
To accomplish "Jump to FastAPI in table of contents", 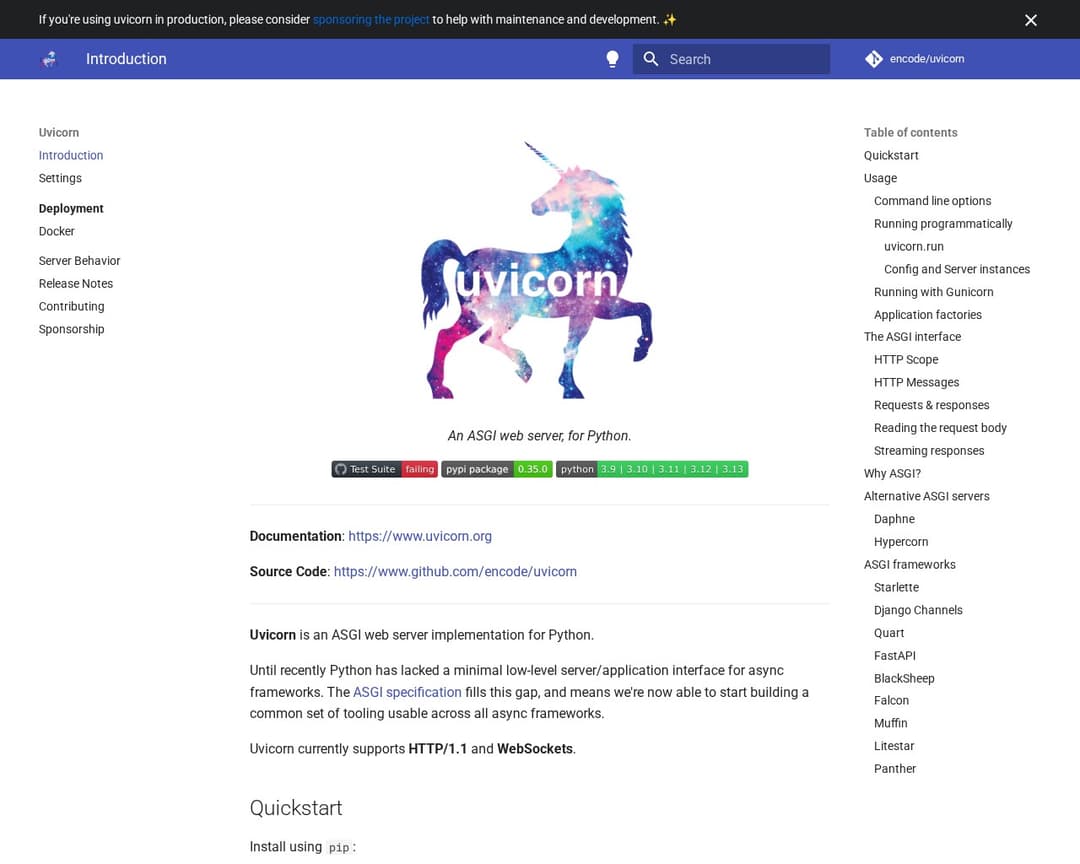I will pyautogui.click(x=895, y=656).
